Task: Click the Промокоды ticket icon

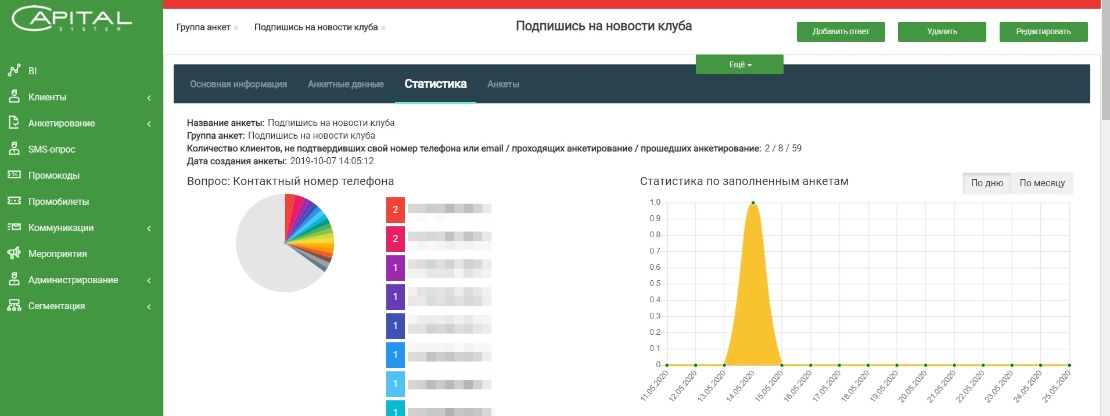Action: coord(13,175)
